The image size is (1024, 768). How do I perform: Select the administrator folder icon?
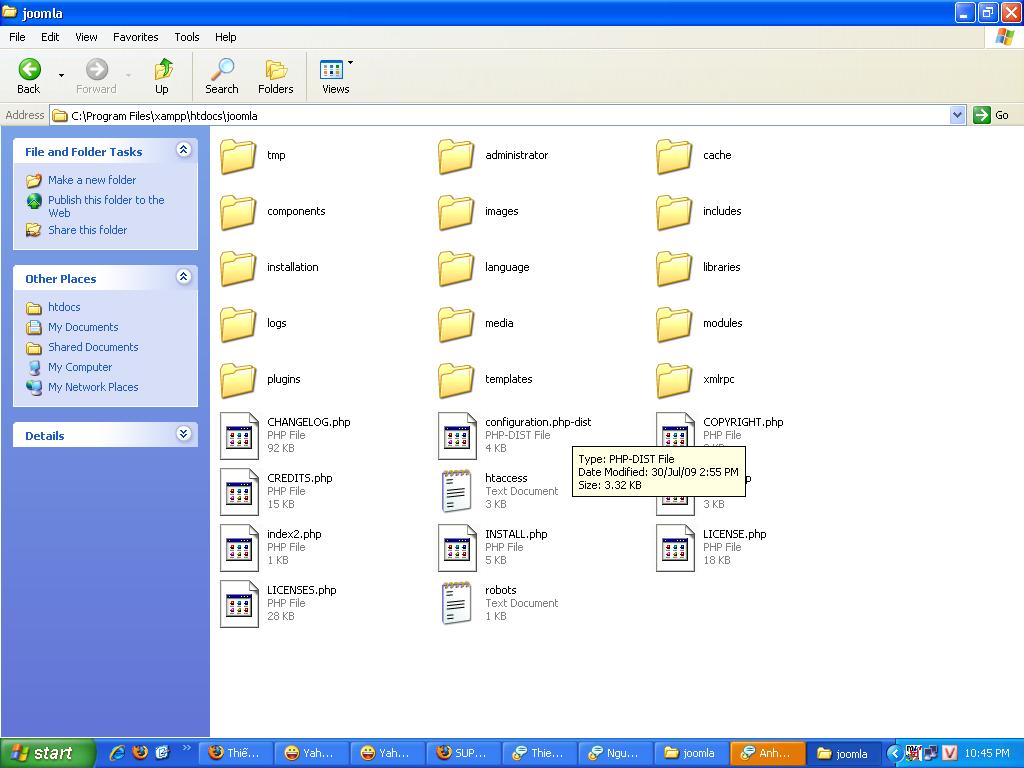(456, 155)
